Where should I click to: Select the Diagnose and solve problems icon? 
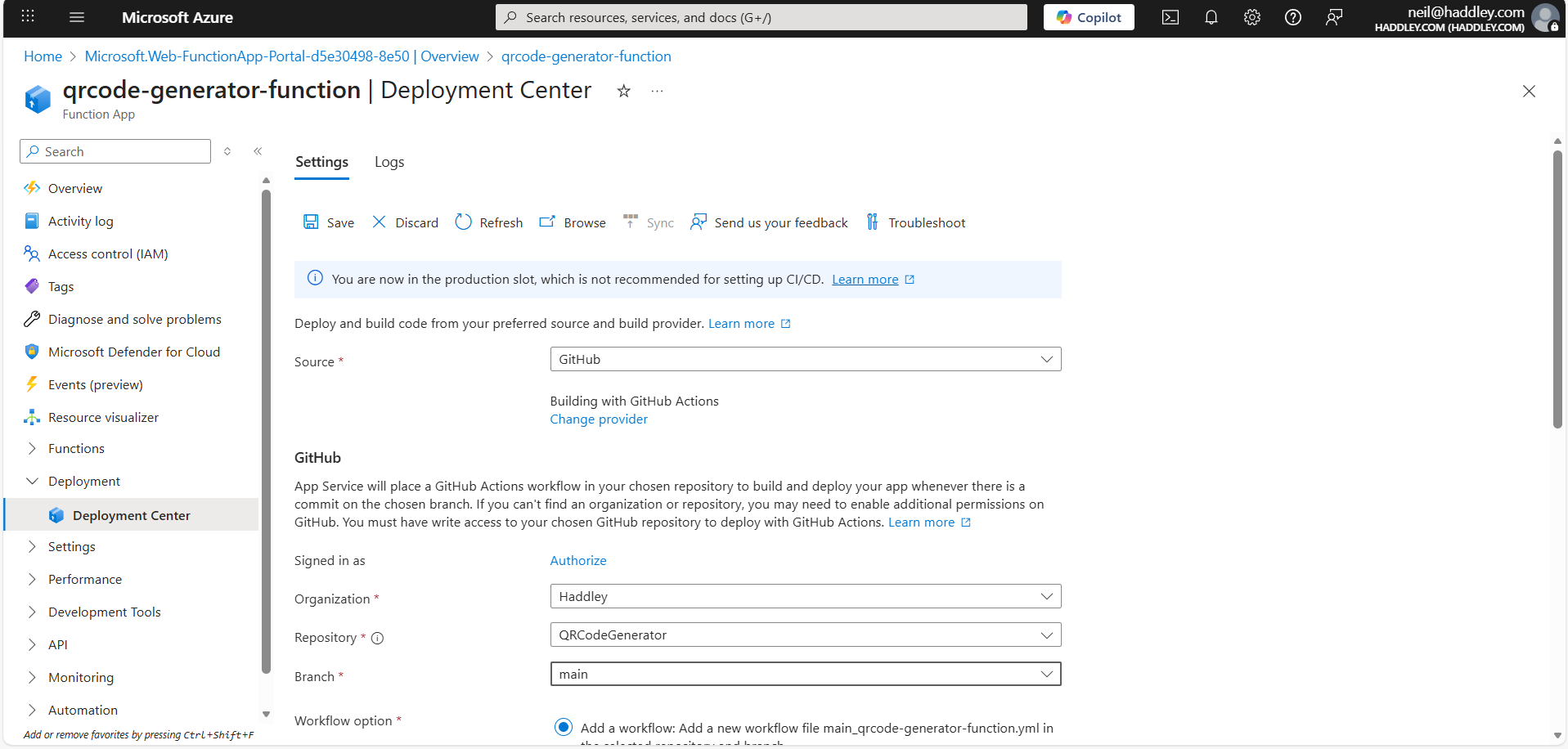coord(32,319)
